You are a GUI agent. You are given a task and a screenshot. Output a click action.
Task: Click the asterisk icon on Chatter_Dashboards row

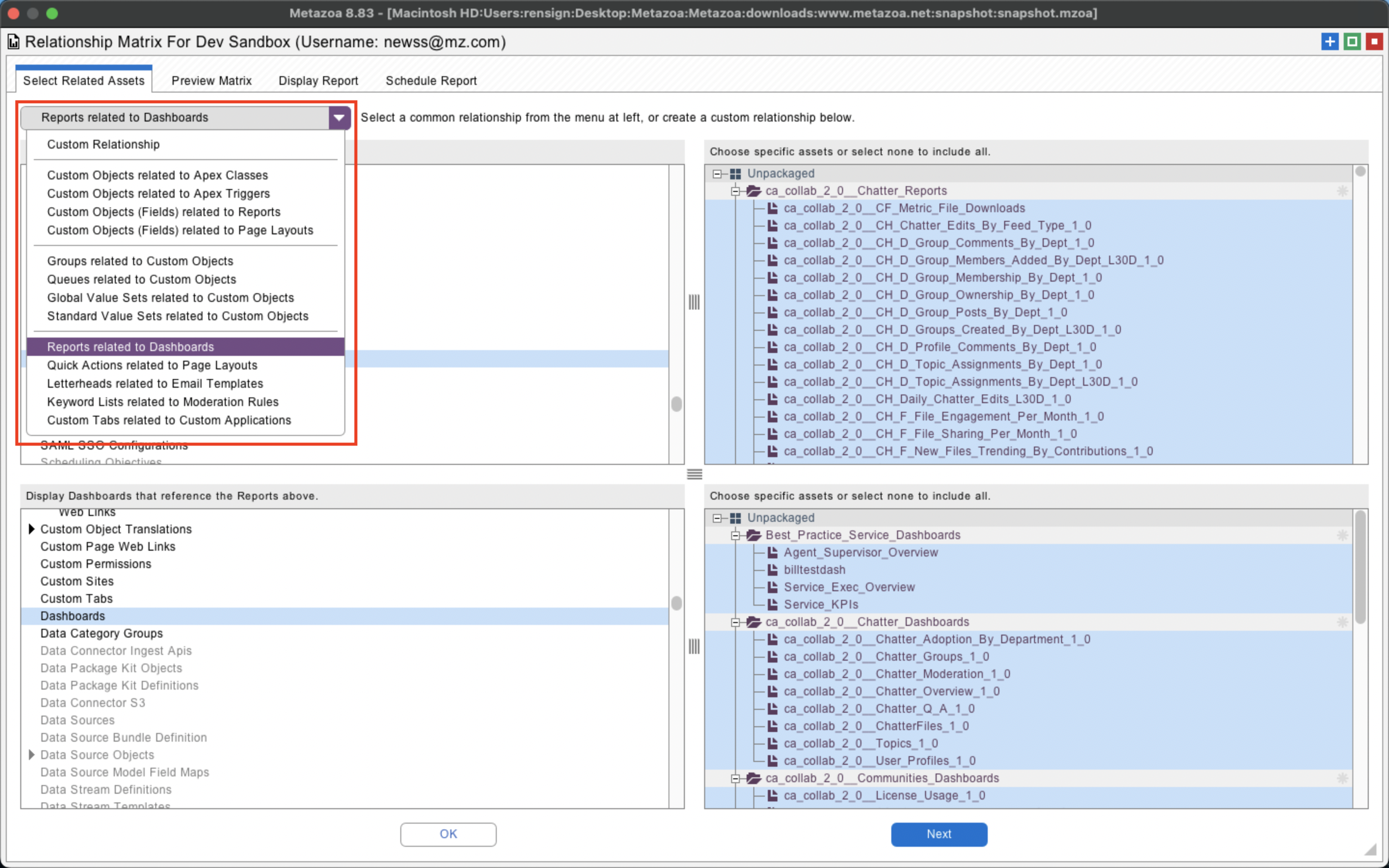(x=1343, y=622)
